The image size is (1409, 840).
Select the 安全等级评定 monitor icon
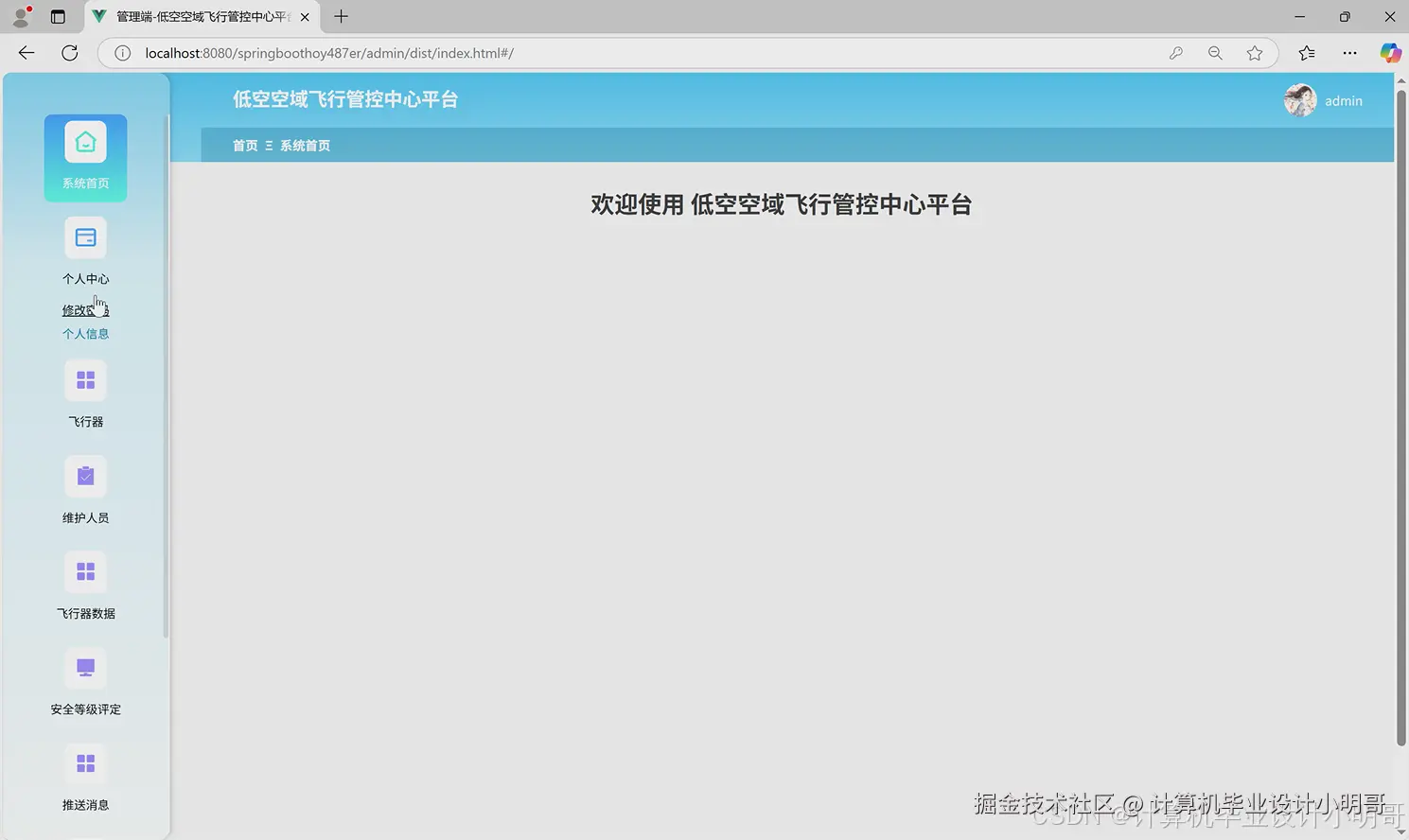[x=85, y=667]
